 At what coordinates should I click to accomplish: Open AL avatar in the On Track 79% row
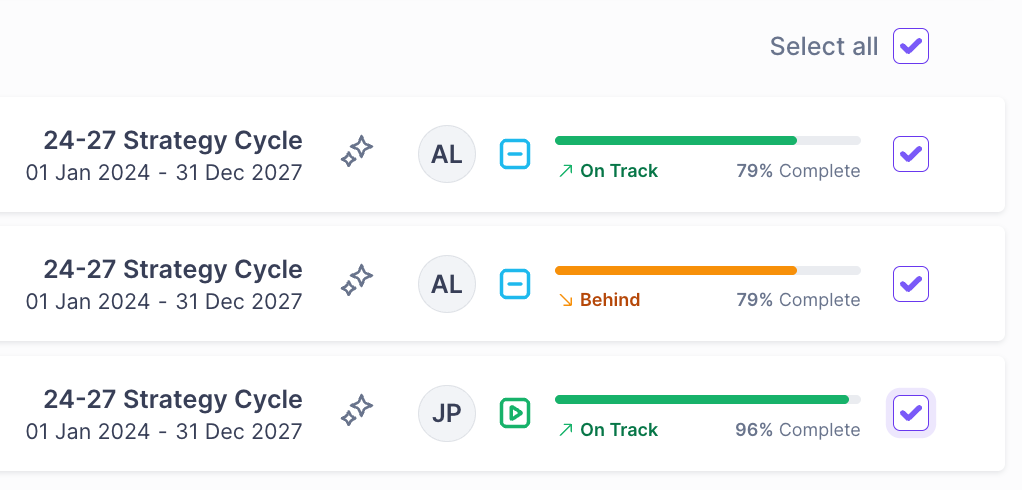(x=447, y=154)
